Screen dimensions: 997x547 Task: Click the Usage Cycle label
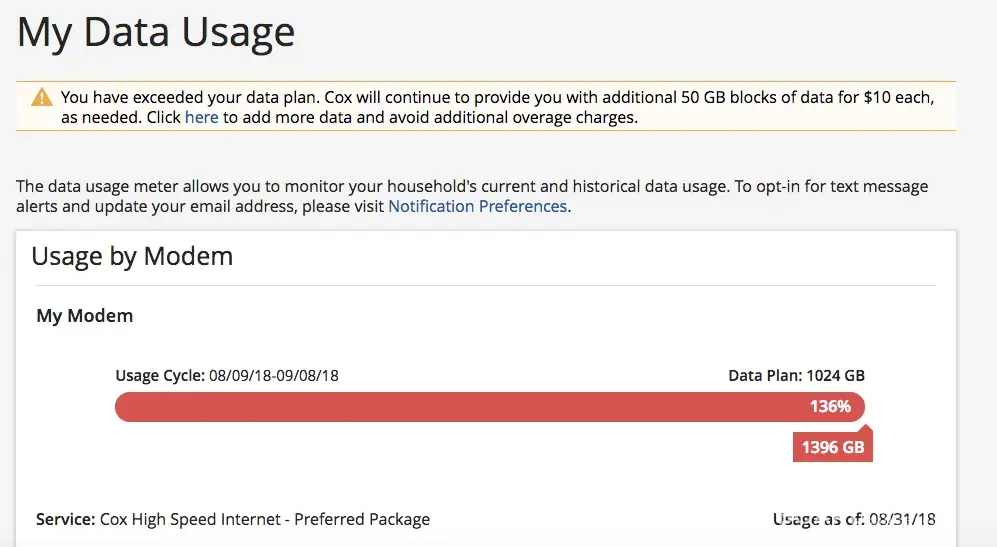[159, 376]
